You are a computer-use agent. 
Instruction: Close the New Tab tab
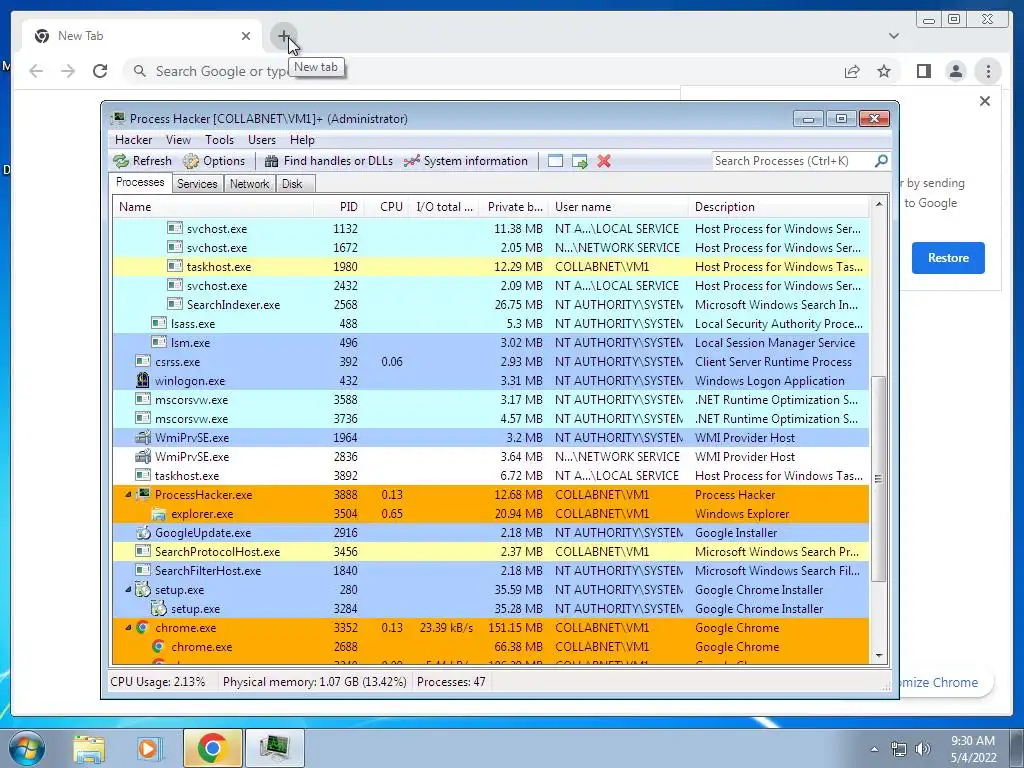246,36
